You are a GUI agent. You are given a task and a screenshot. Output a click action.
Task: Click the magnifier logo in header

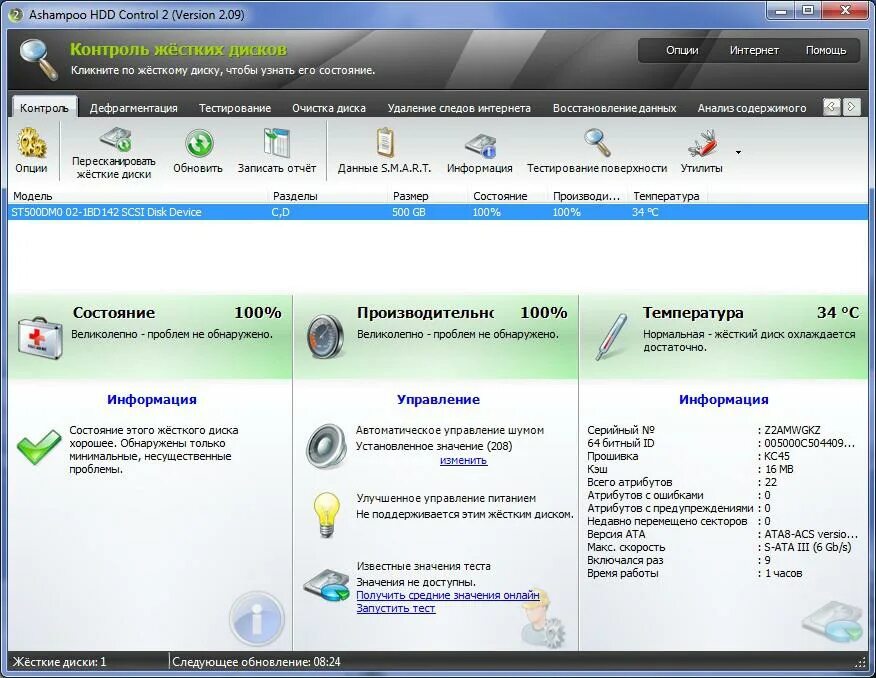click(39, 59)
